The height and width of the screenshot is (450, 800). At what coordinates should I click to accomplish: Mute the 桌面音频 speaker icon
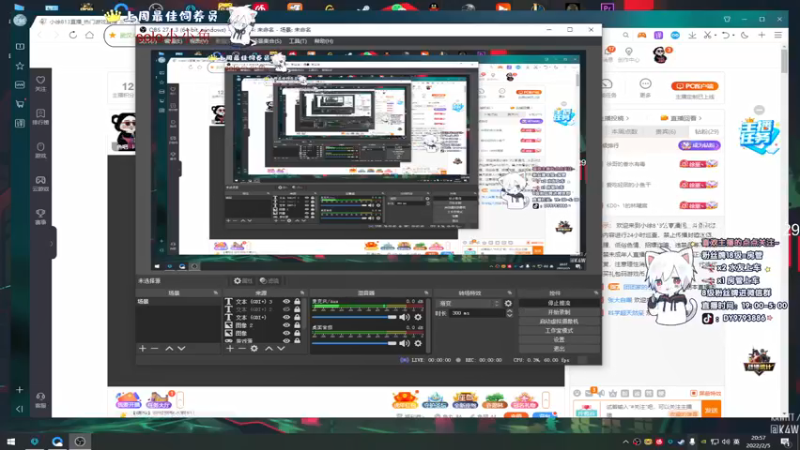[x=405, y=343]
